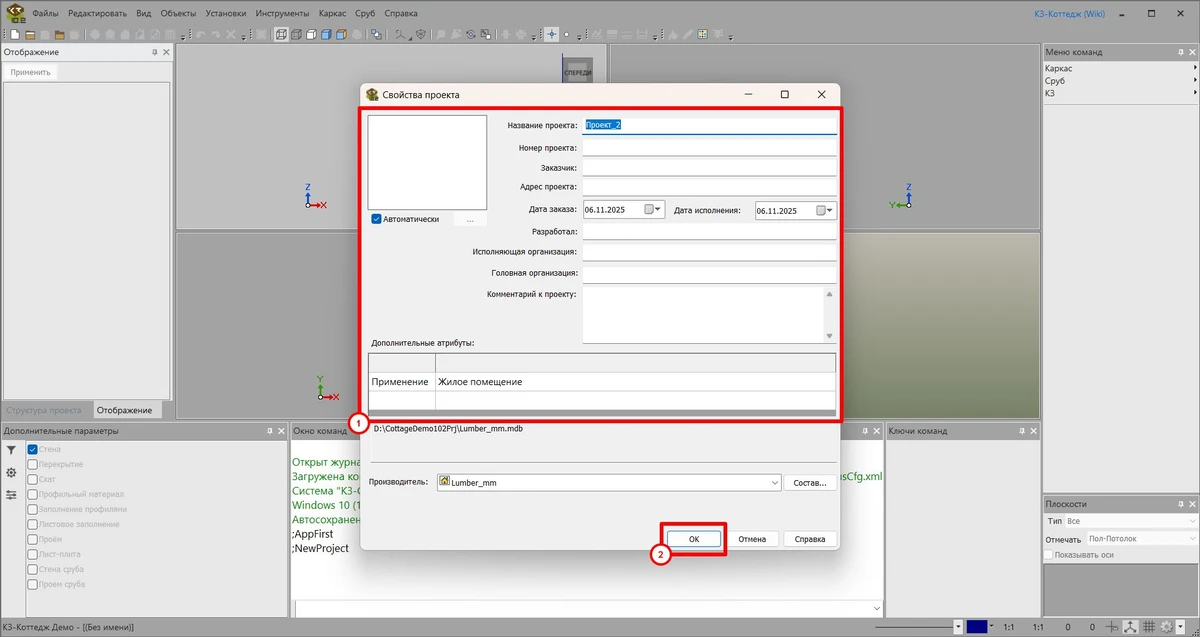This screenshot has height=637, width=1200.
Task: Click the gear icon in Дополнительные параметры panel
Action: pyautogui.click(x=11, y=473)
